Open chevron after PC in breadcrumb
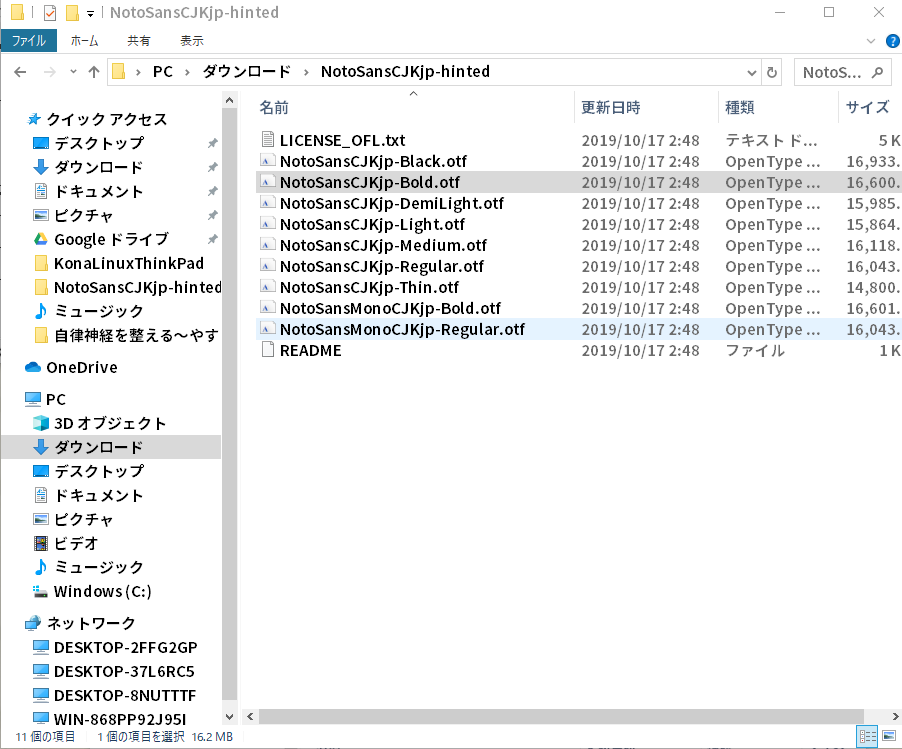 [x=188, y=72]
